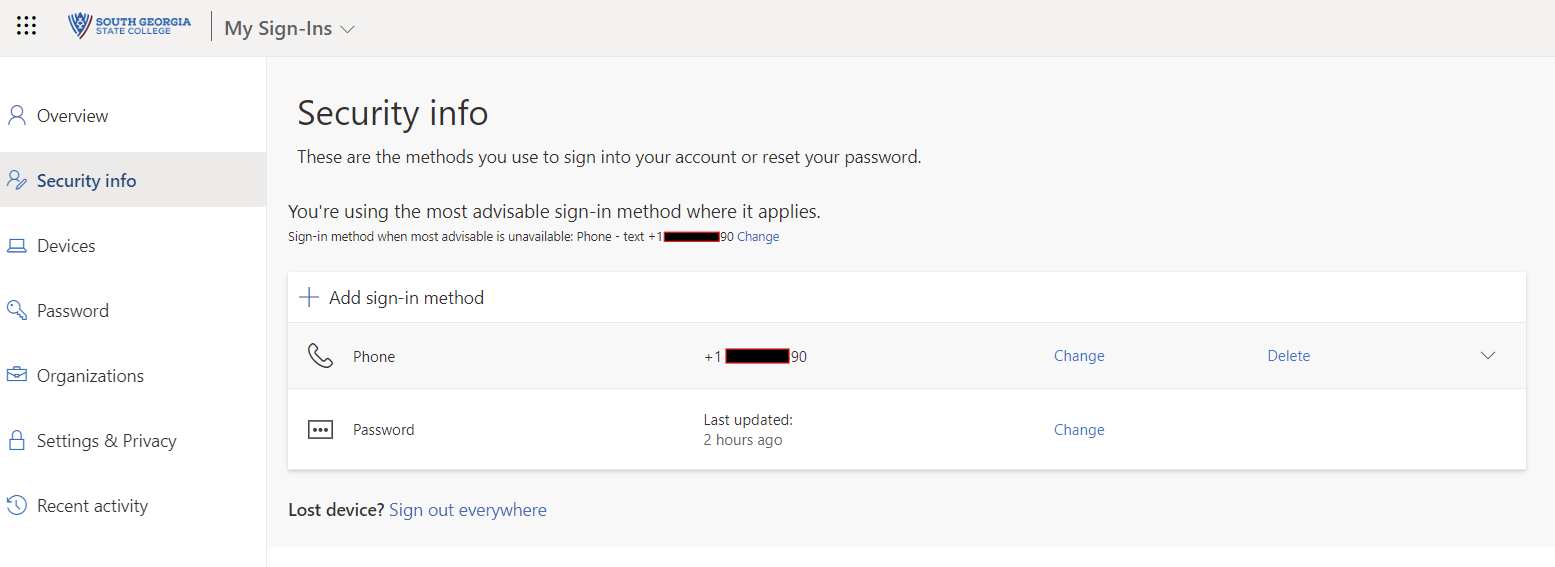Click the Password key icon in sidebar
1555x567 pixels.
pos(17,311)
